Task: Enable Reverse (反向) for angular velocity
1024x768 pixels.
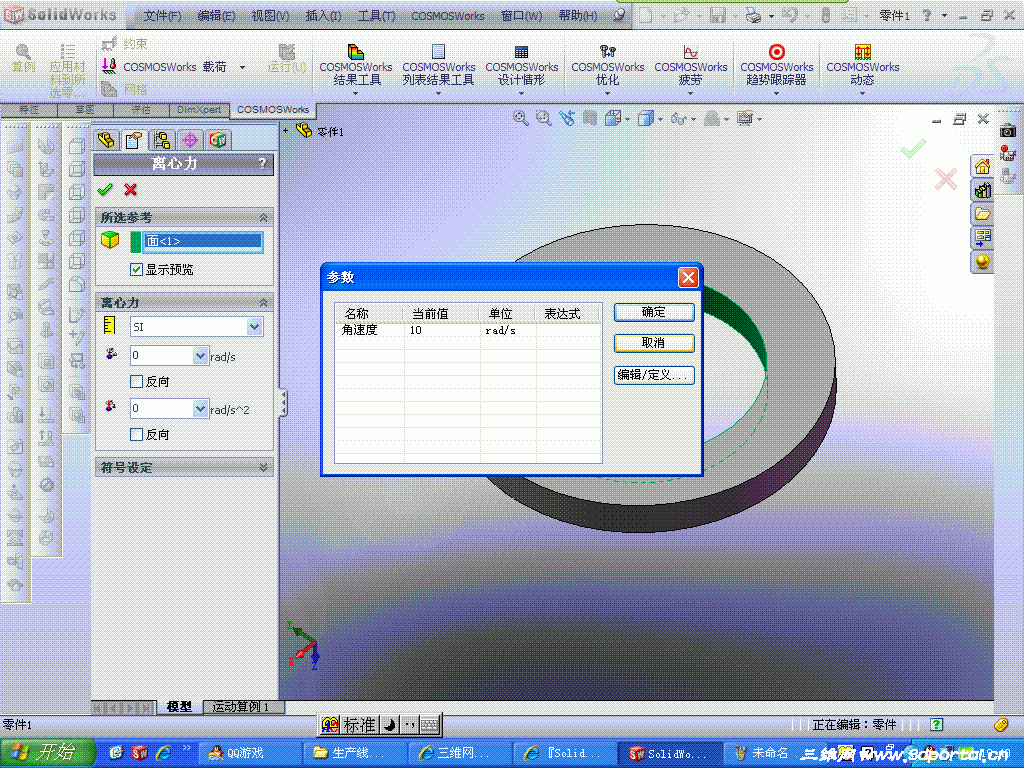Action: pos(136,381)
